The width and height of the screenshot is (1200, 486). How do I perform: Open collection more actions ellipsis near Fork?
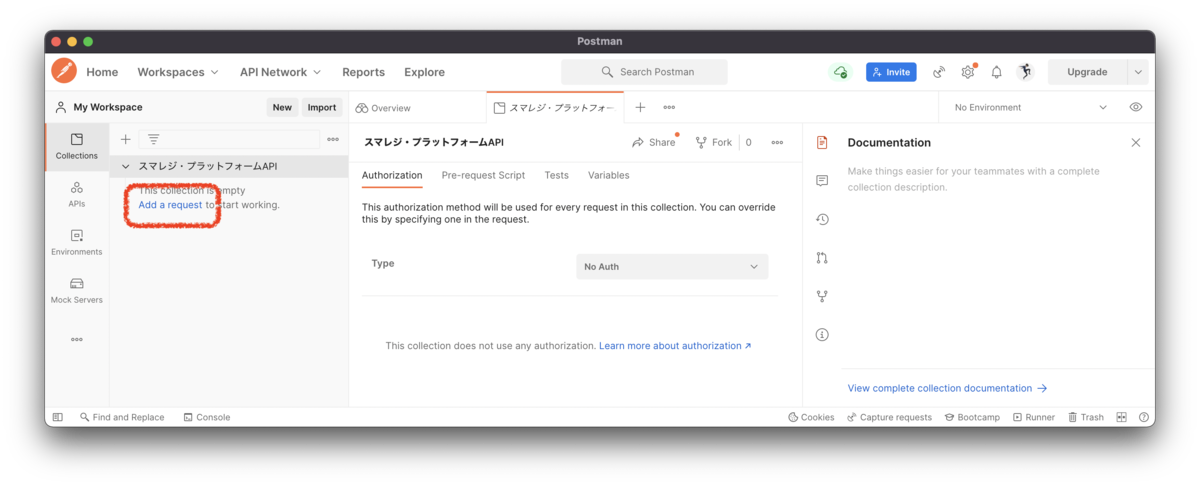pyautogui.click(x=777, y=143)
